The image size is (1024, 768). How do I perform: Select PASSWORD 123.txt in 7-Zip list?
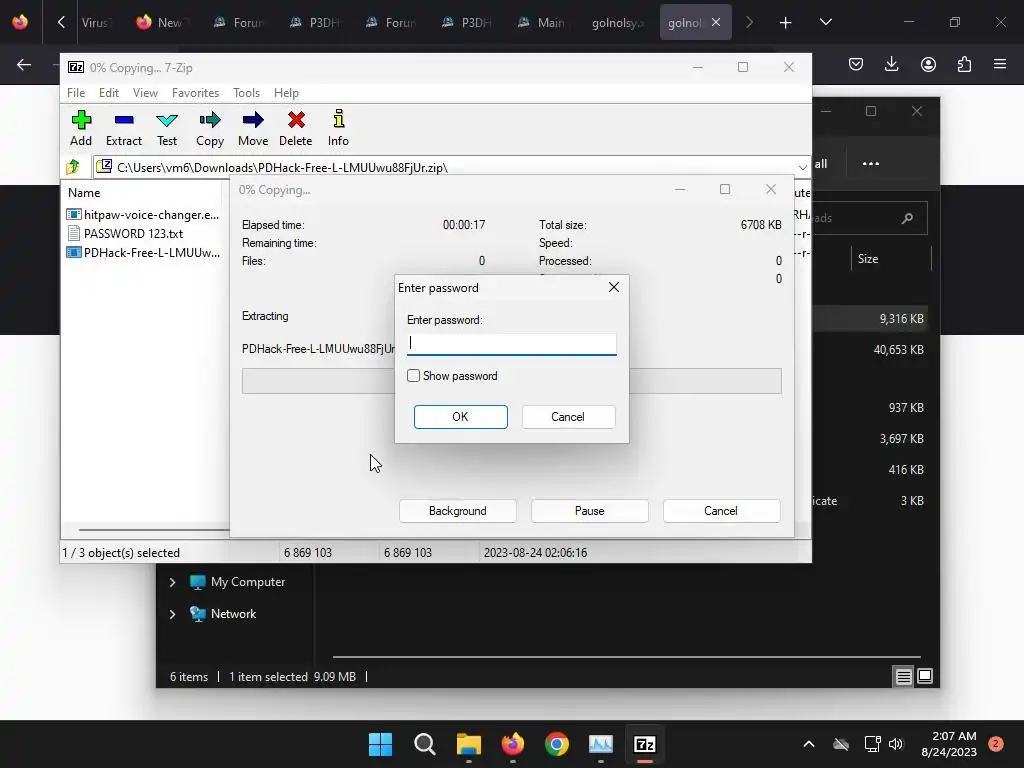pyautogui.click(x=125, y=234)
